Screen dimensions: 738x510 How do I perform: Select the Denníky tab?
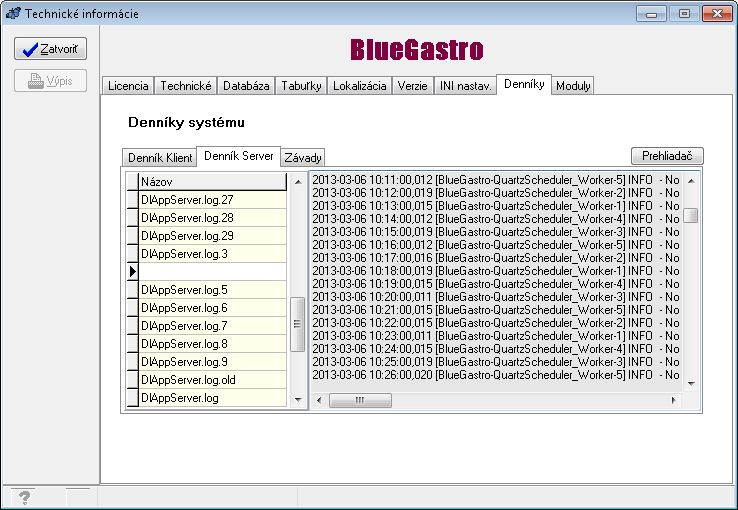tap(524, 84)
